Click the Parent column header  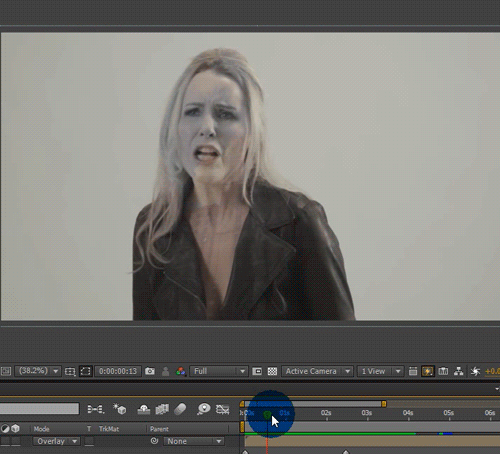pos(159,429)
